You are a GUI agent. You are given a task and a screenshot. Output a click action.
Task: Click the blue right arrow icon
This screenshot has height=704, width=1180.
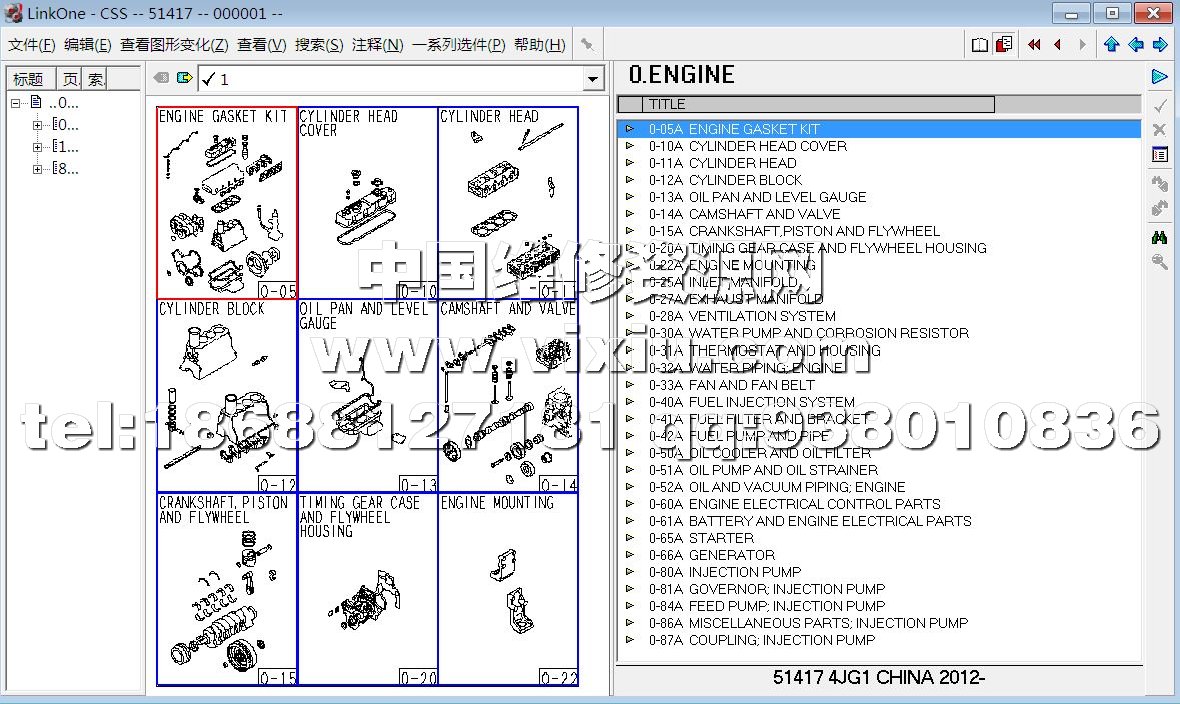point(1160,45)
